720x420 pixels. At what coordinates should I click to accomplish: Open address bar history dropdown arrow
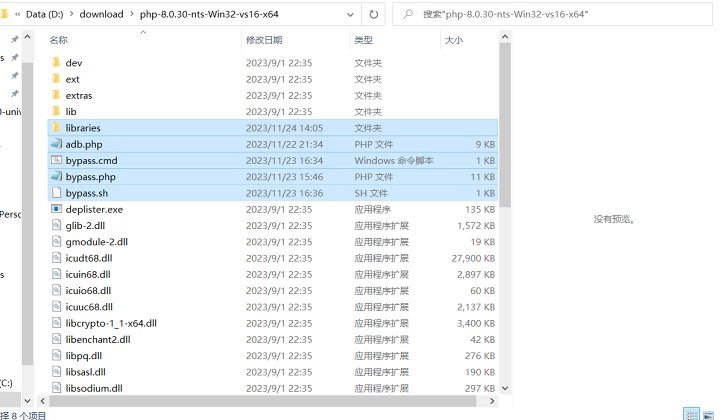point(347,15)
